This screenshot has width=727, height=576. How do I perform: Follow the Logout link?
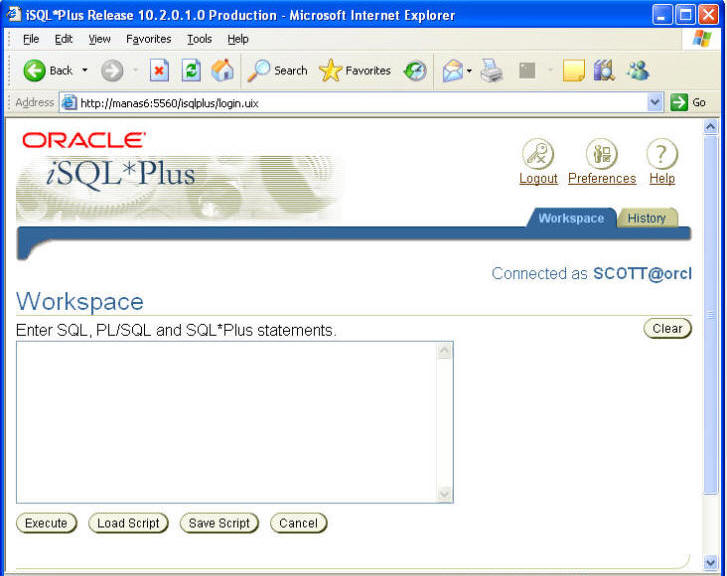[538, 179]
